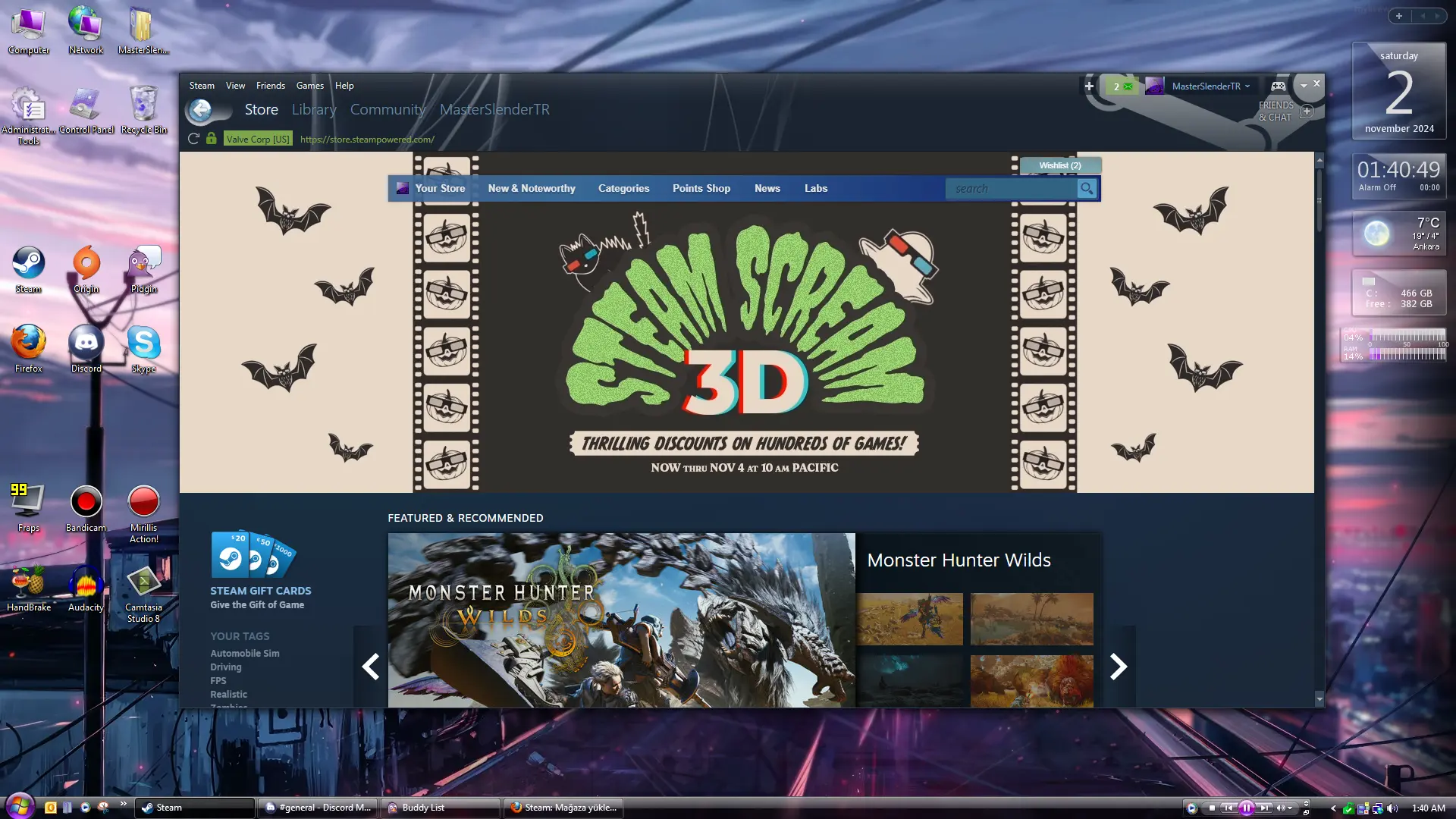Click the Steam page vertical scrollbar thumb
The height and width of the screenshot is (819, 1456).
pyautogui.click(x=1319, y=199)
